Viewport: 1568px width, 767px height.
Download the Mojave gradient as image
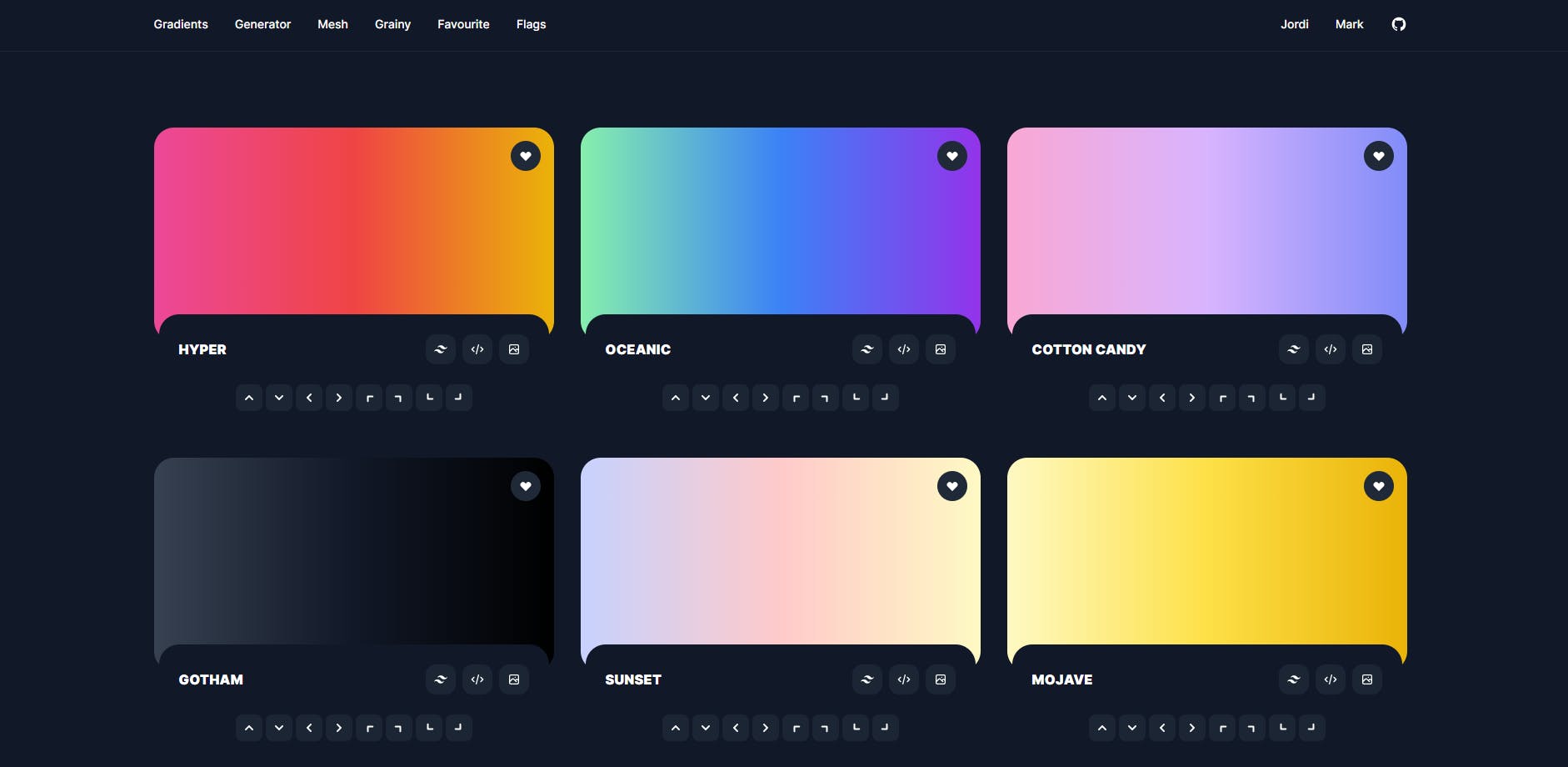(x=1366, y=679)
